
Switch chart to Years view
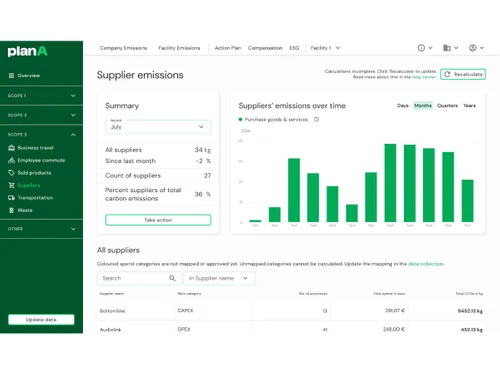(x=469, y=106)
